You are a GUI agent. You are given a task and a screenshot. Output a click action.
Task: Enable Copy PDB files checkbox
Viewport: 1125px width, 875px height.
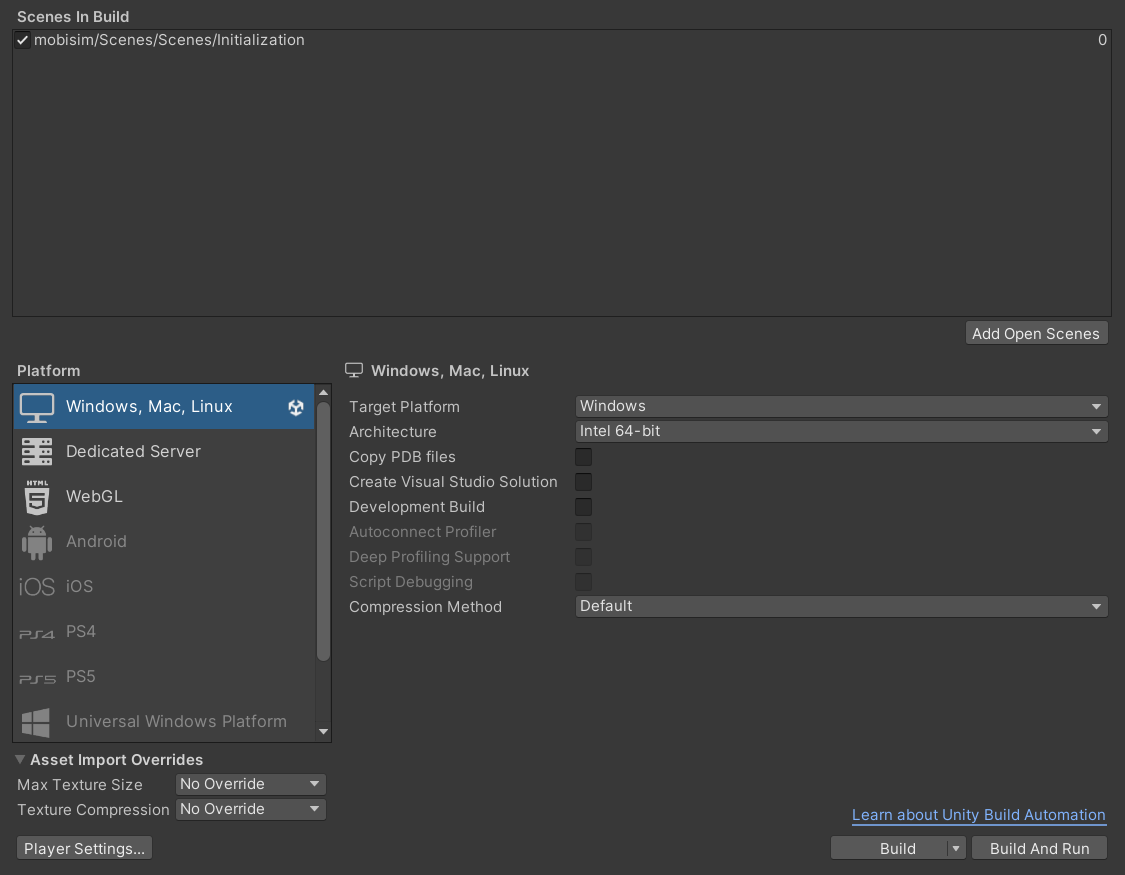[x=583, y=457]
